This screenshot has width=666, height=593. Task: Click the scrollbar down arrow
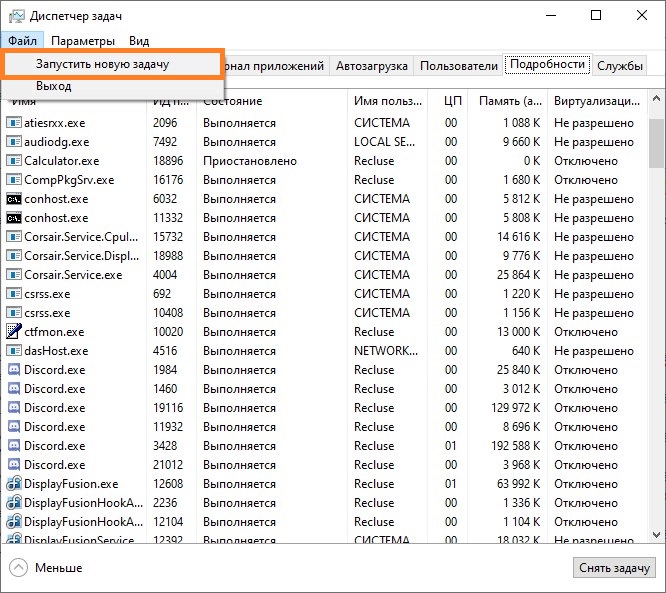(x=657, y=534)
